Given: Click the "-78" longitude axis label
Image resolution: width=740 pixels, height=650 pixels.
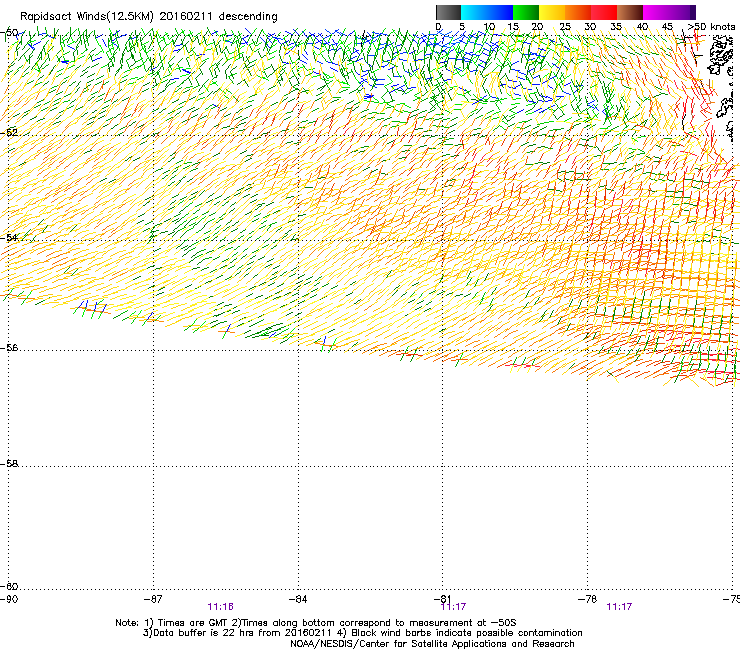Looking at the screenshot, I should (587, 599).
